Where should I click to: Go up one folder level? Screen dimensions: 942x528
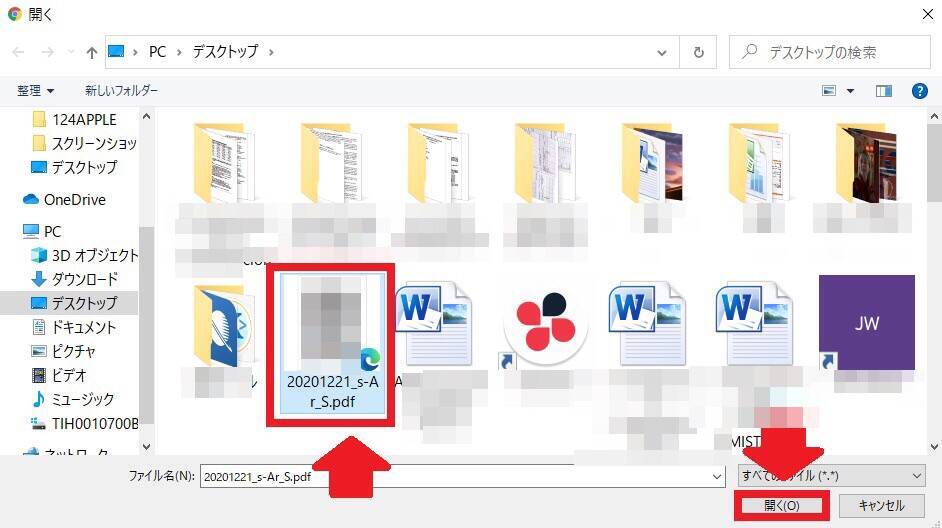click(x=91, y=52)
